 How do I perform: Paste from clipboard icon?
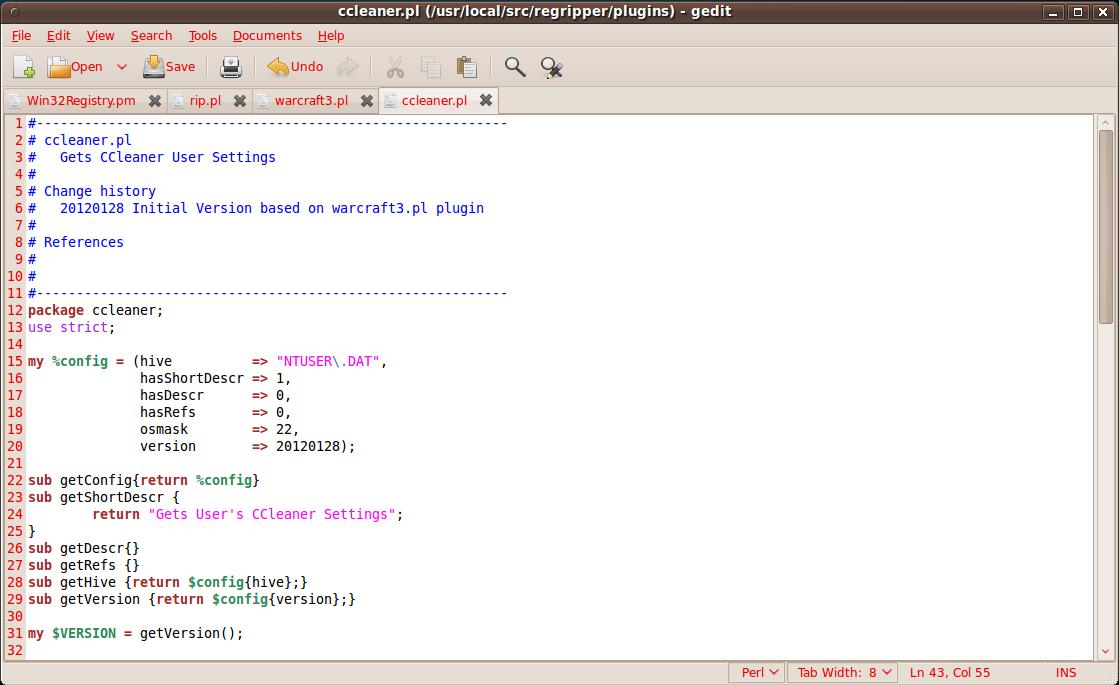tap(467, 67)
